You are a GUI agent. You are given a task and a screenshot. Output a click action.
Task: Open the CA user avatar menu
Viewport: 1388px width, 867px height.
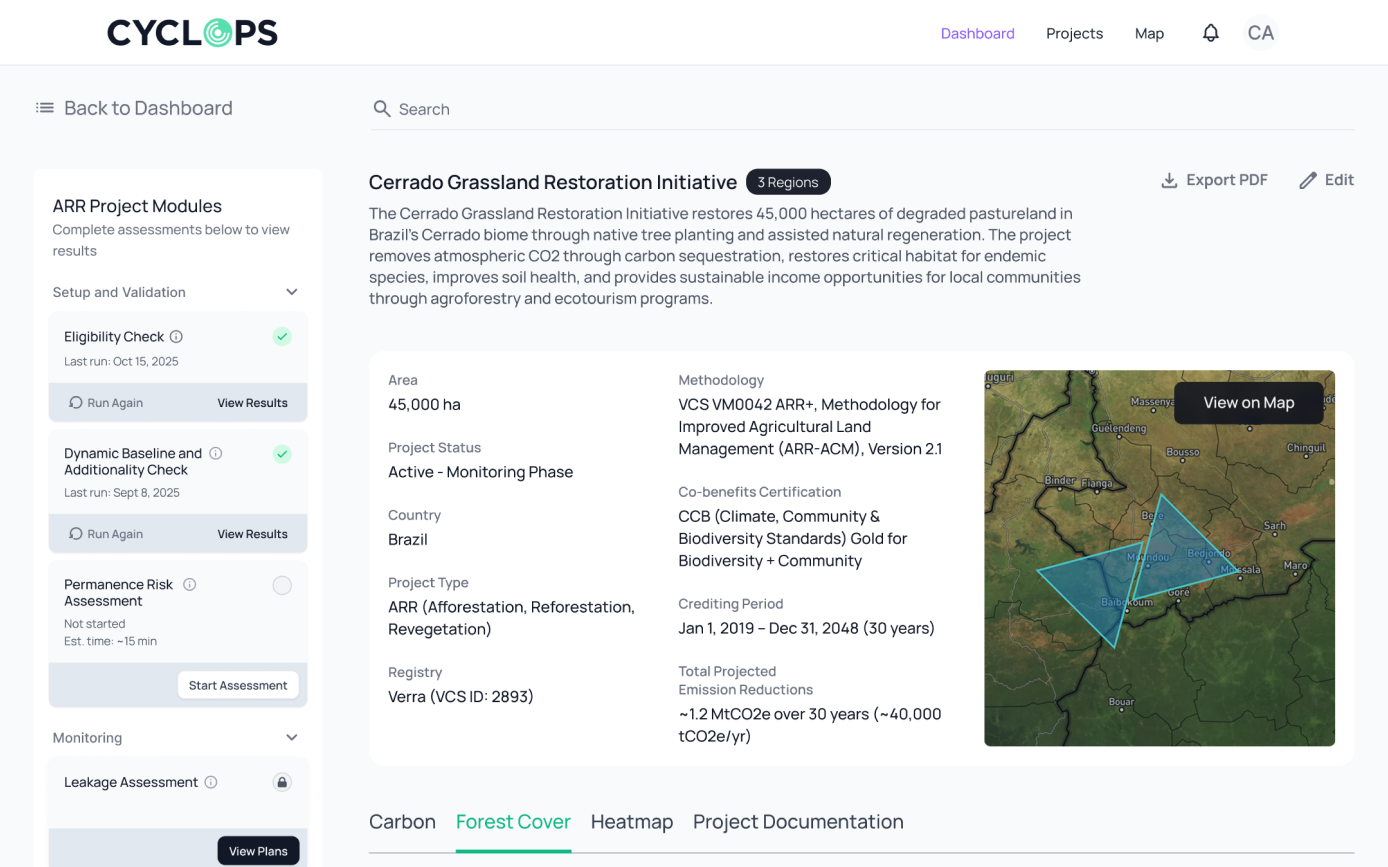pyautogui.click(x=1260, y=33)
